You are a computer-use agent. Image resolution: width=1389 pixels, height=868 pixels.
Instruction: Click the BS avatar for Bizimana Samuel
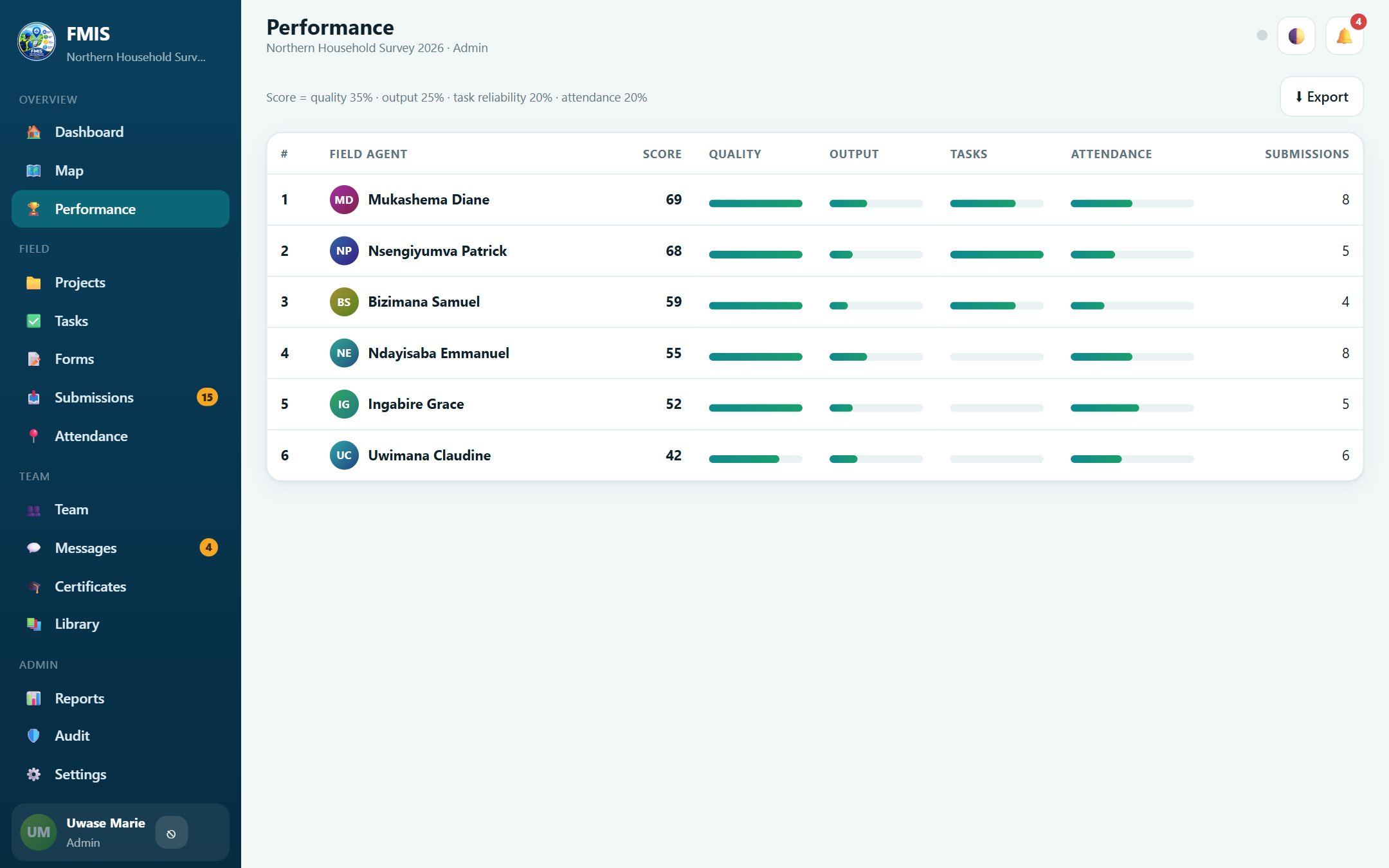(344, 302)
